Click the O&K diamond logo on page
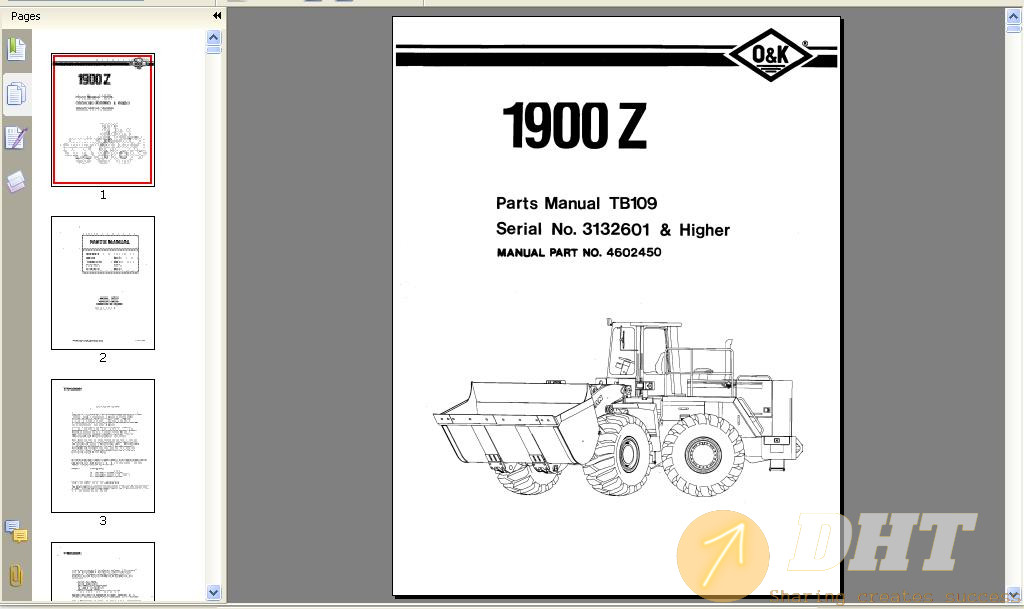 (771, 55)
